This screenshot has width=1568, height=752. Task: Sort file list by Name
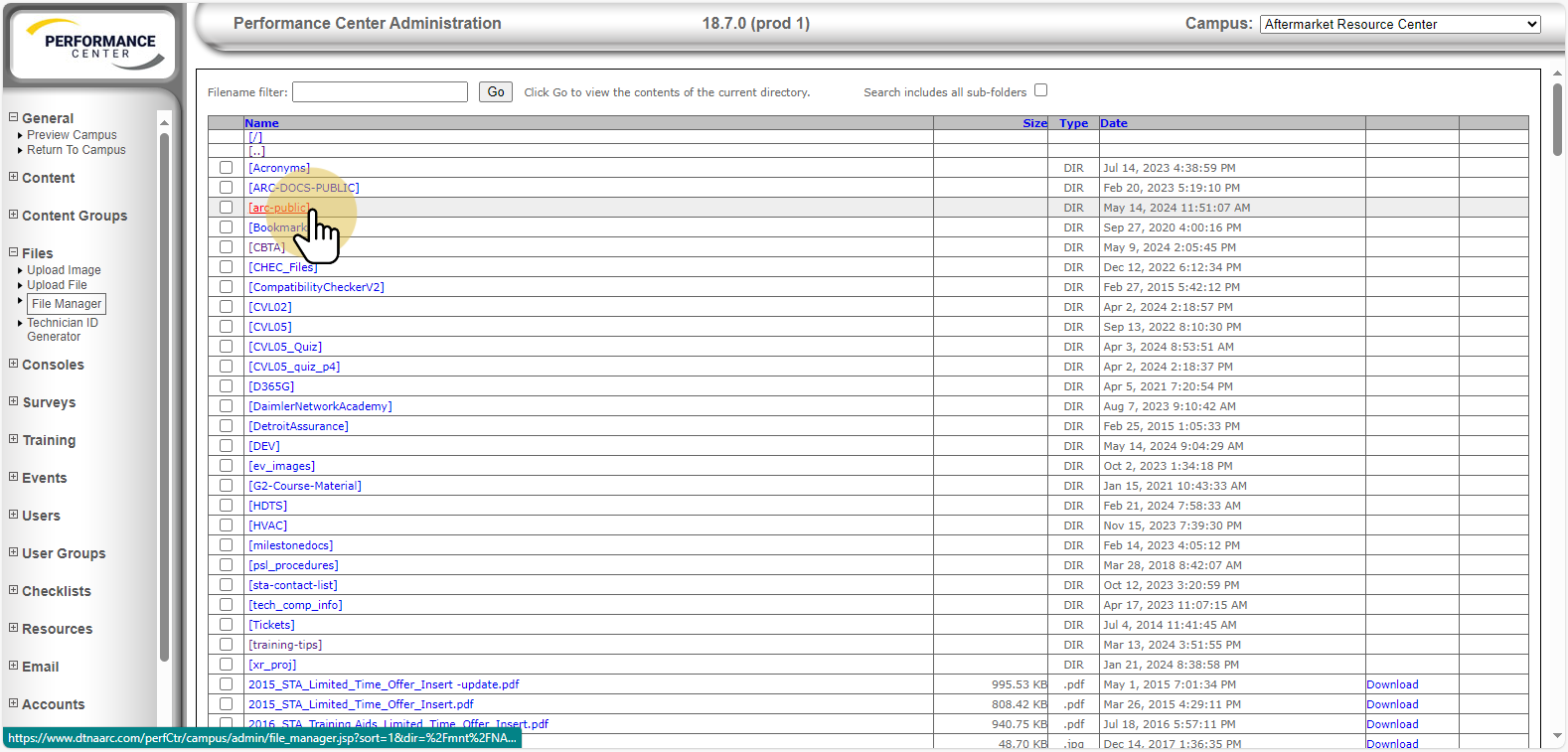[x=261, y=123]
